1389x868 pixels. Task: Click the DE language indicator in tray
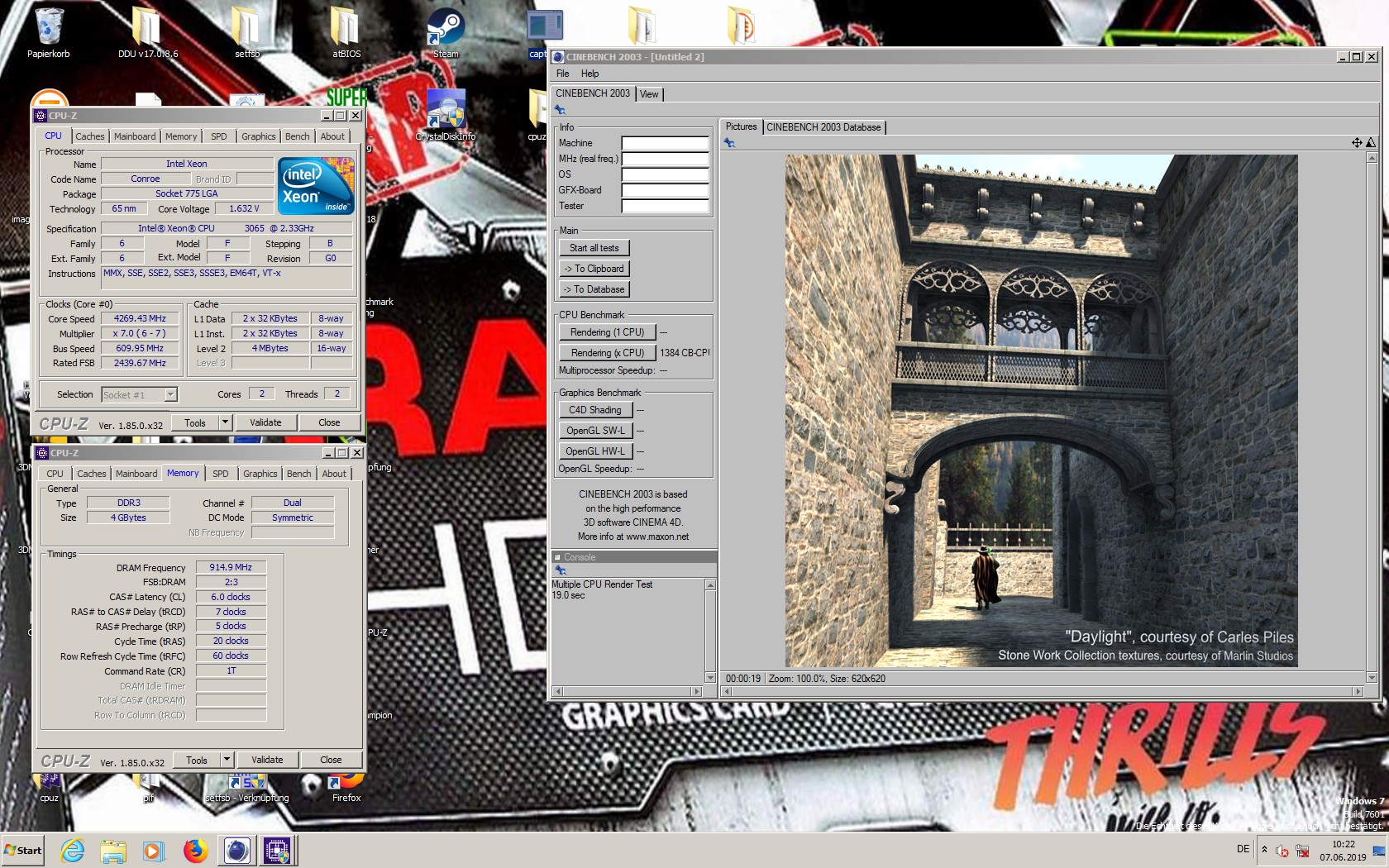point(1243,849)
